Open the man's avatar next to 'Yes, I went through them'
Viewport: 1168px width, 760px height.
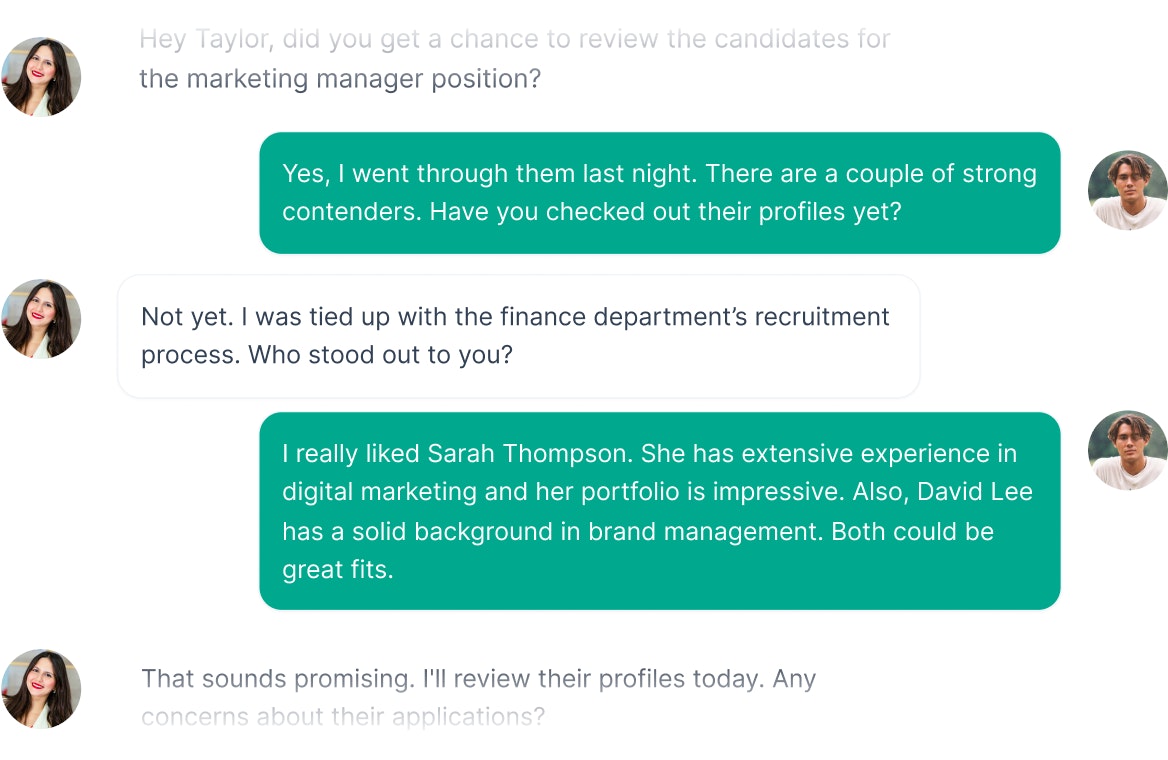pyautogui.click(x=1128, y=191)
